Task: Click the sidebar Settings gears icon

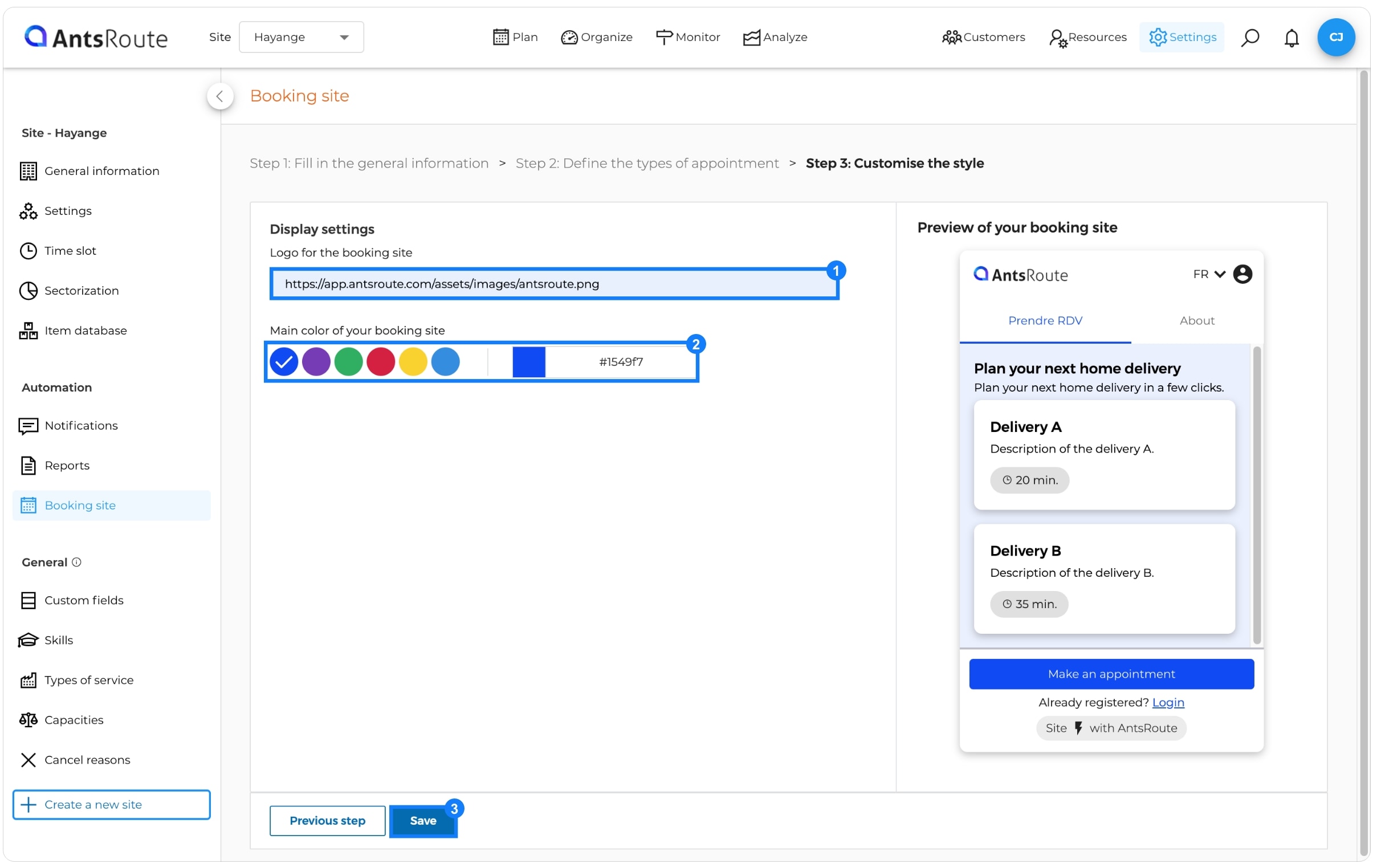Action: click(x=28, y=211)
